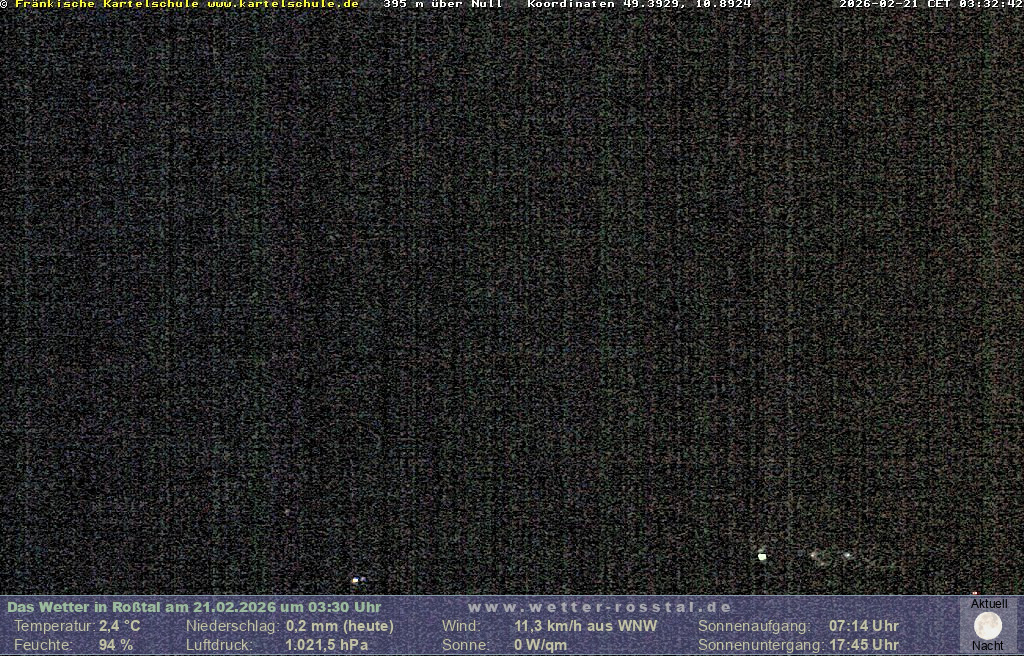Click the small red light near the bottom right
This screenshot has width=1024, height=656.
pyautogui.click(x=975, y=593)
